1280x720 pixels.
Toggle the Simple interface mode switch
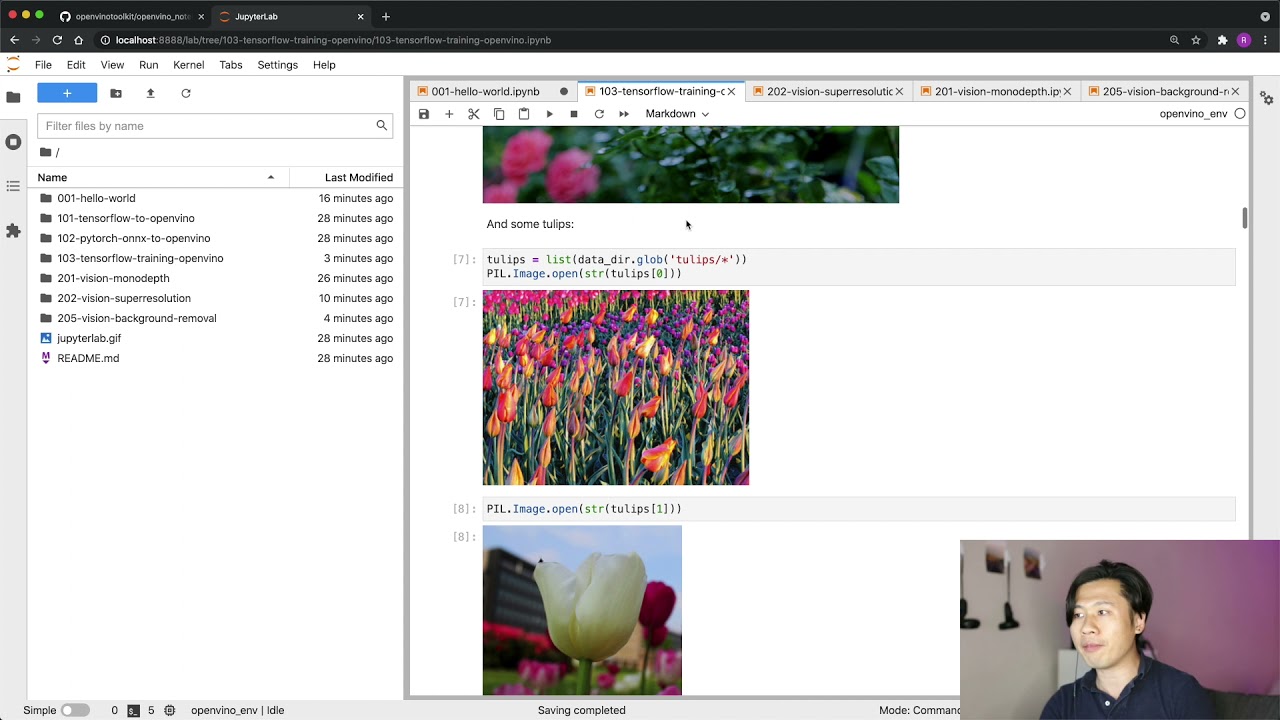coord(75,710)
